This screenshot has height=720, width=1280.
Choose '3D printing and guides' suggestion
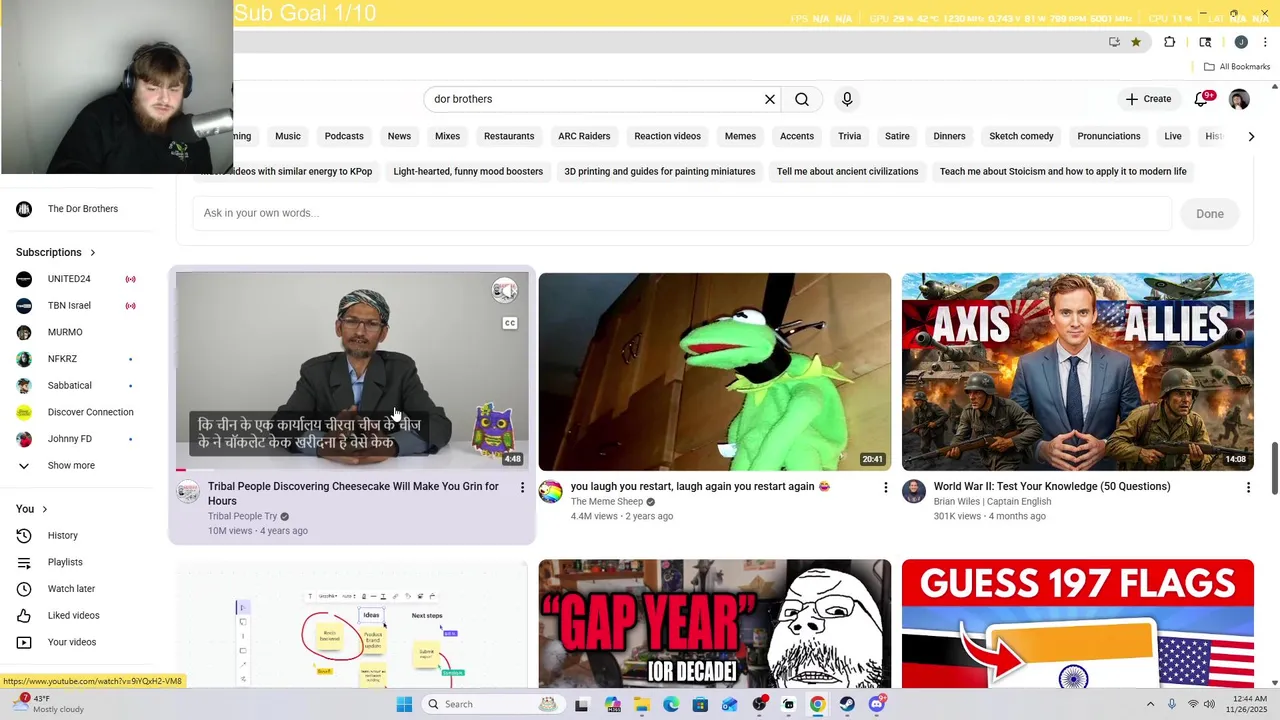pyautogui.click(x=660, y=171)
